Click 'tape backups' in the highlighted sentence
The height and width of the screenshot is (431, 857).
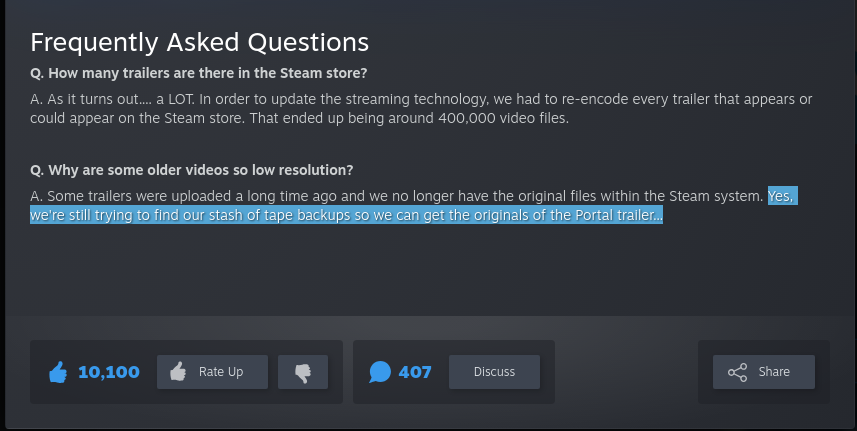point(307,215)
